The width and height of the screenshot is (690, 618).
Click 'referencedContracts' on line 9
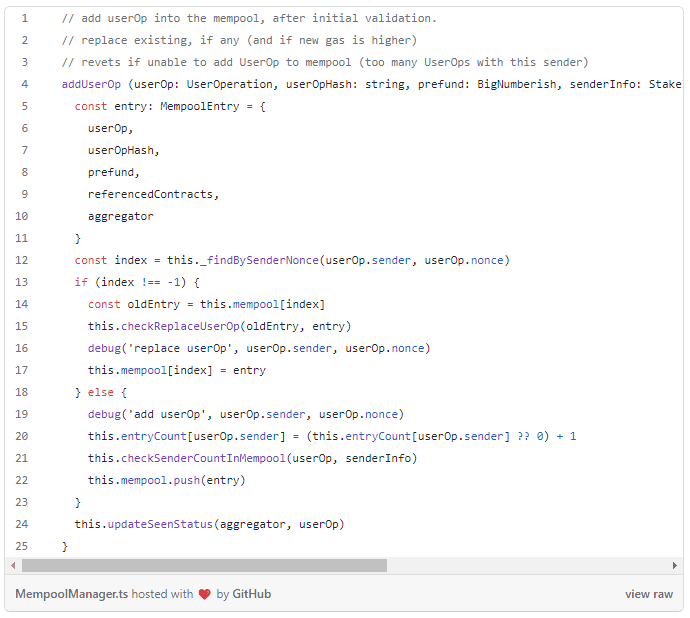coord(152,194)
